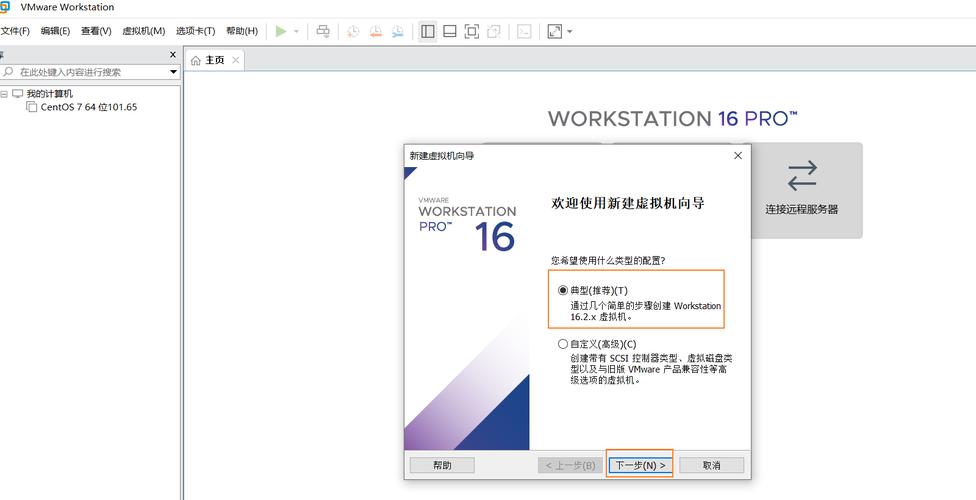The image size is (976, 500).
Task: Open the 编辑(E) menu
Action: coord(55,31)
